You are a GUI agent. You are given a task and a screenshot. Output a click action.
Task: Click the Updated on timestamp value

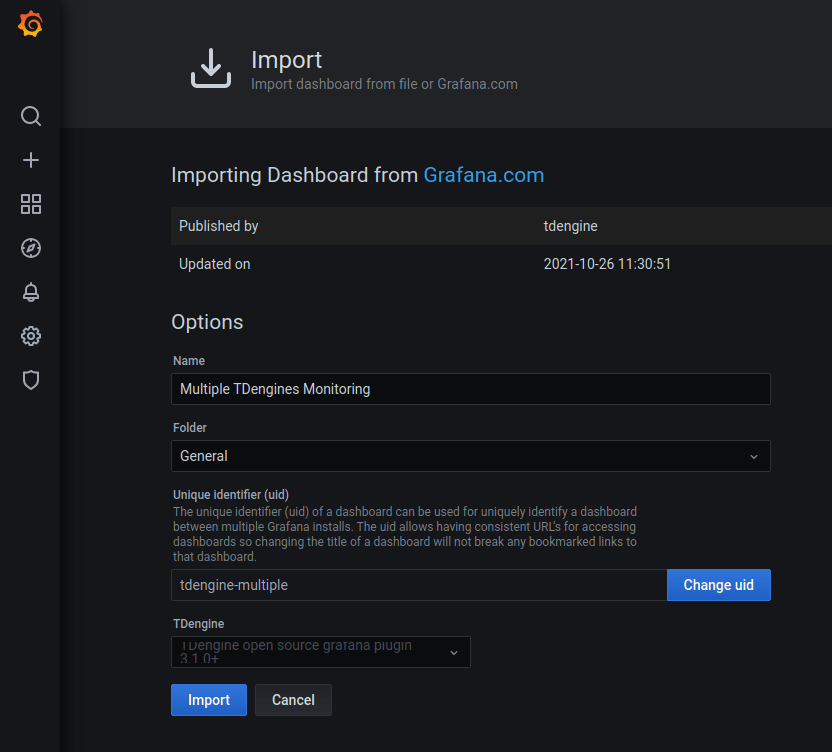pos(606,264)
